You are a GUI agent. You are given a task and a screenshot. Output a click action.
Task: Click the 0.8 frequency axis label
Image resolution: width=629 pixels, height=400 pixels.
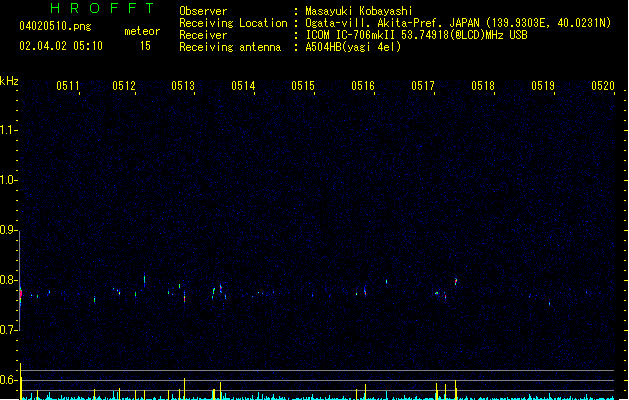(8, 280)
